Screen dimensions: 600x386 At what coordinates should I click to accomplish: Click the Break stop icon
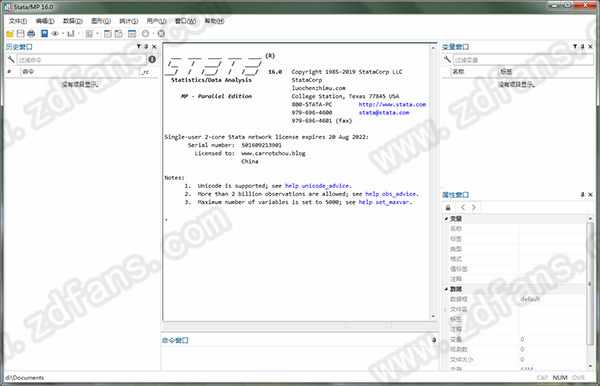point(161,34)
